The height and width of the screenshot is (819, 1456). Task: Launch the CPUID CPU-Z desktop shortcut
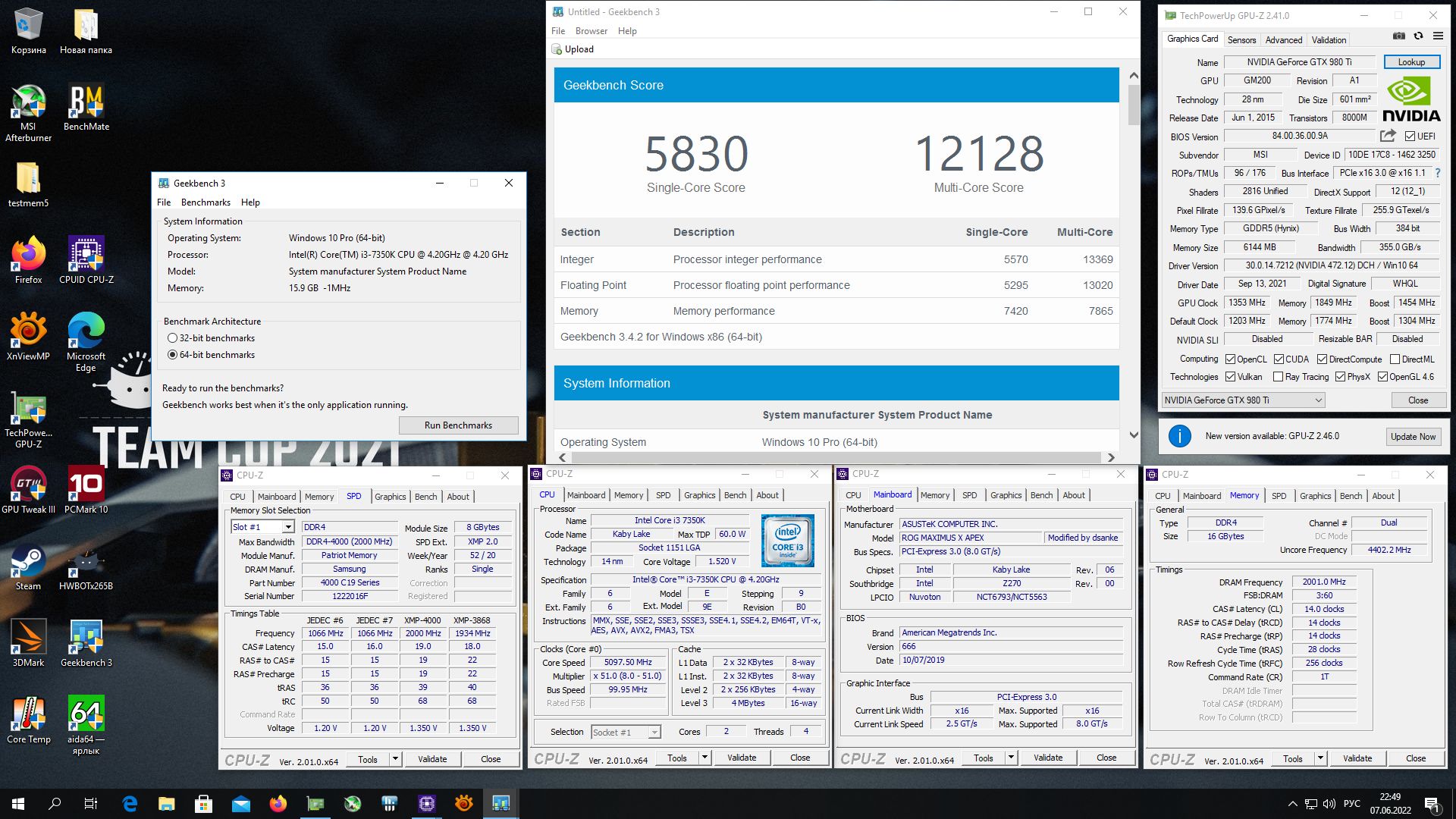tap(86, 260)
